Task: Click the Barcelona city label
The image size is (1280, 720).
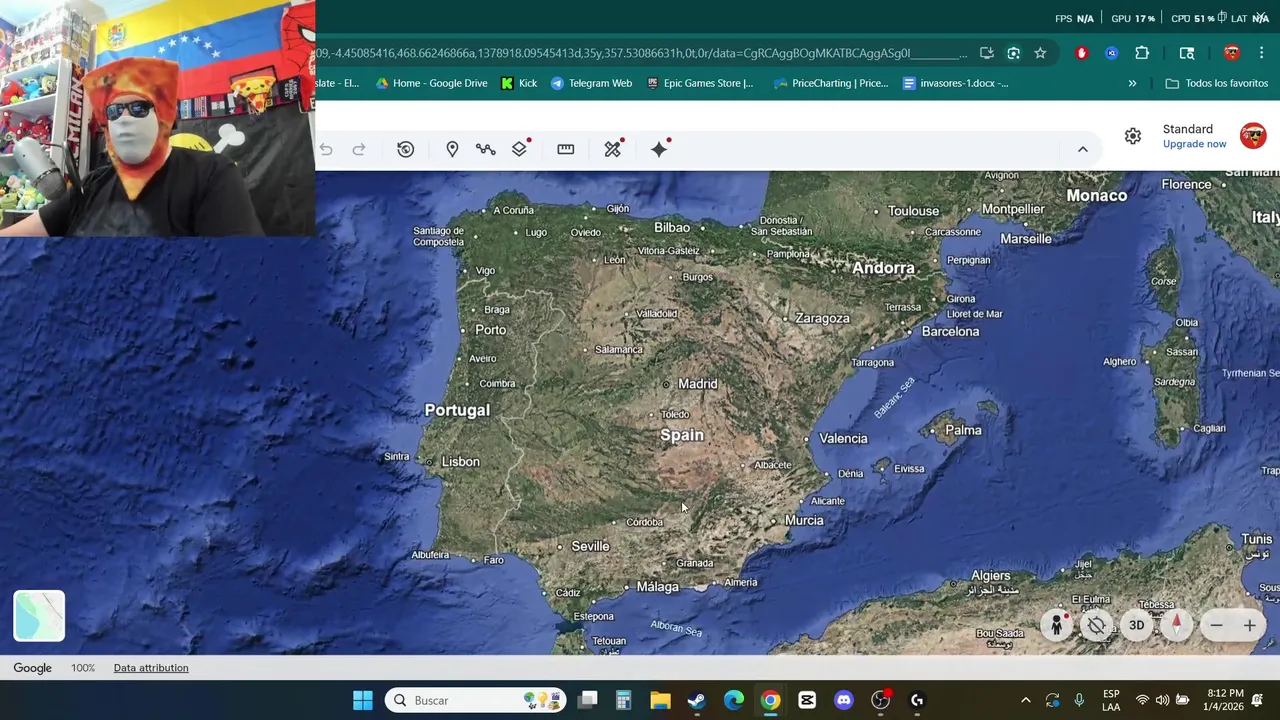Action: 950,331
